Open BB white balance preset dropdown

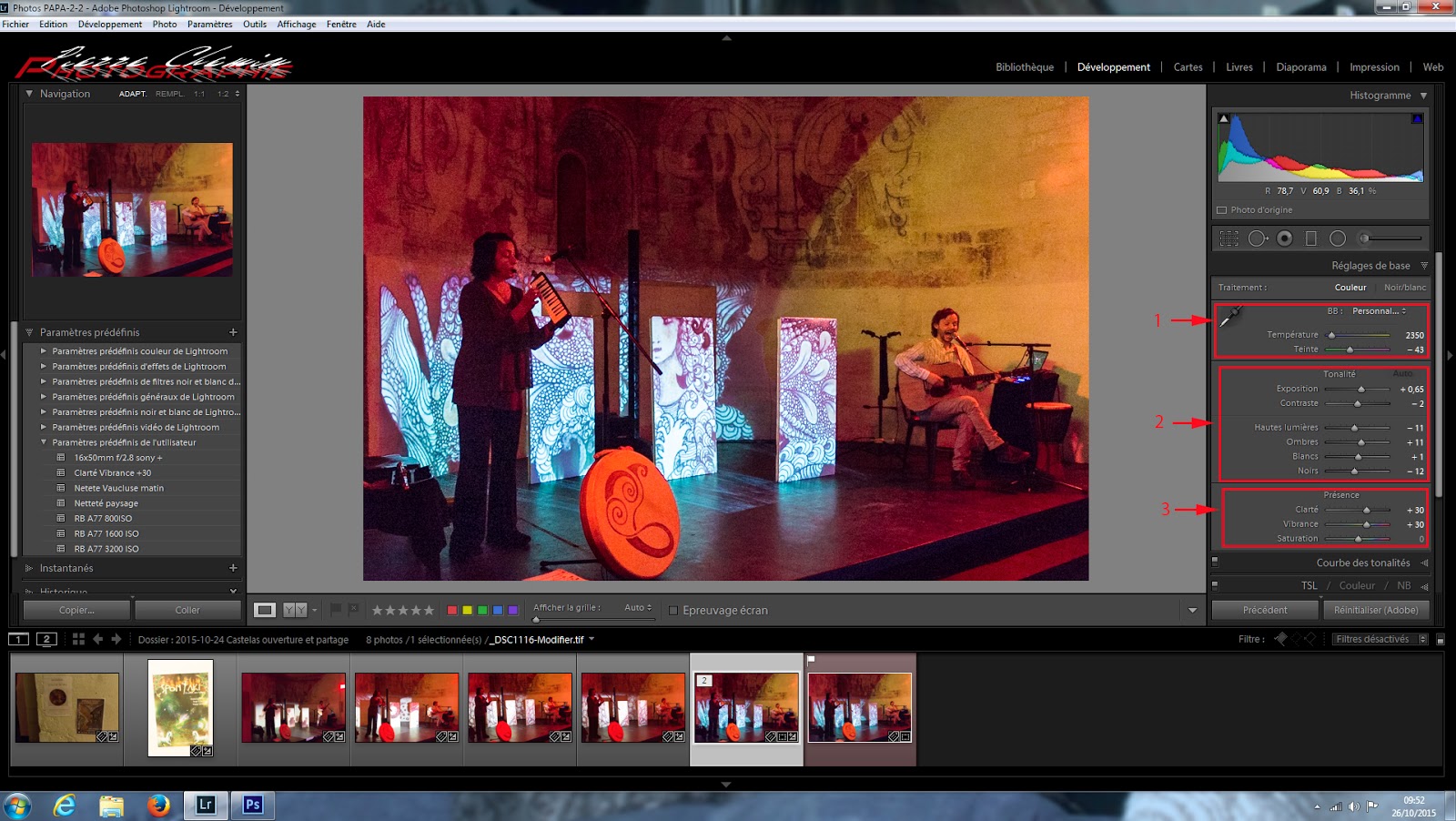coord(1380,311)
